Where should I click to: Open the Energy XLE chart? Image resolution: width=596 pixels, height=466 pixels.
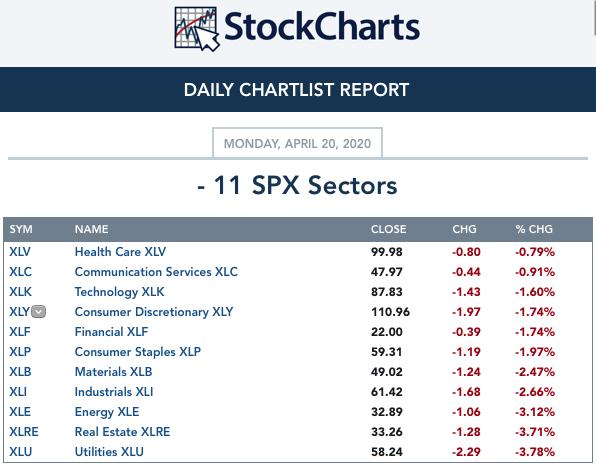pos(107,412)
